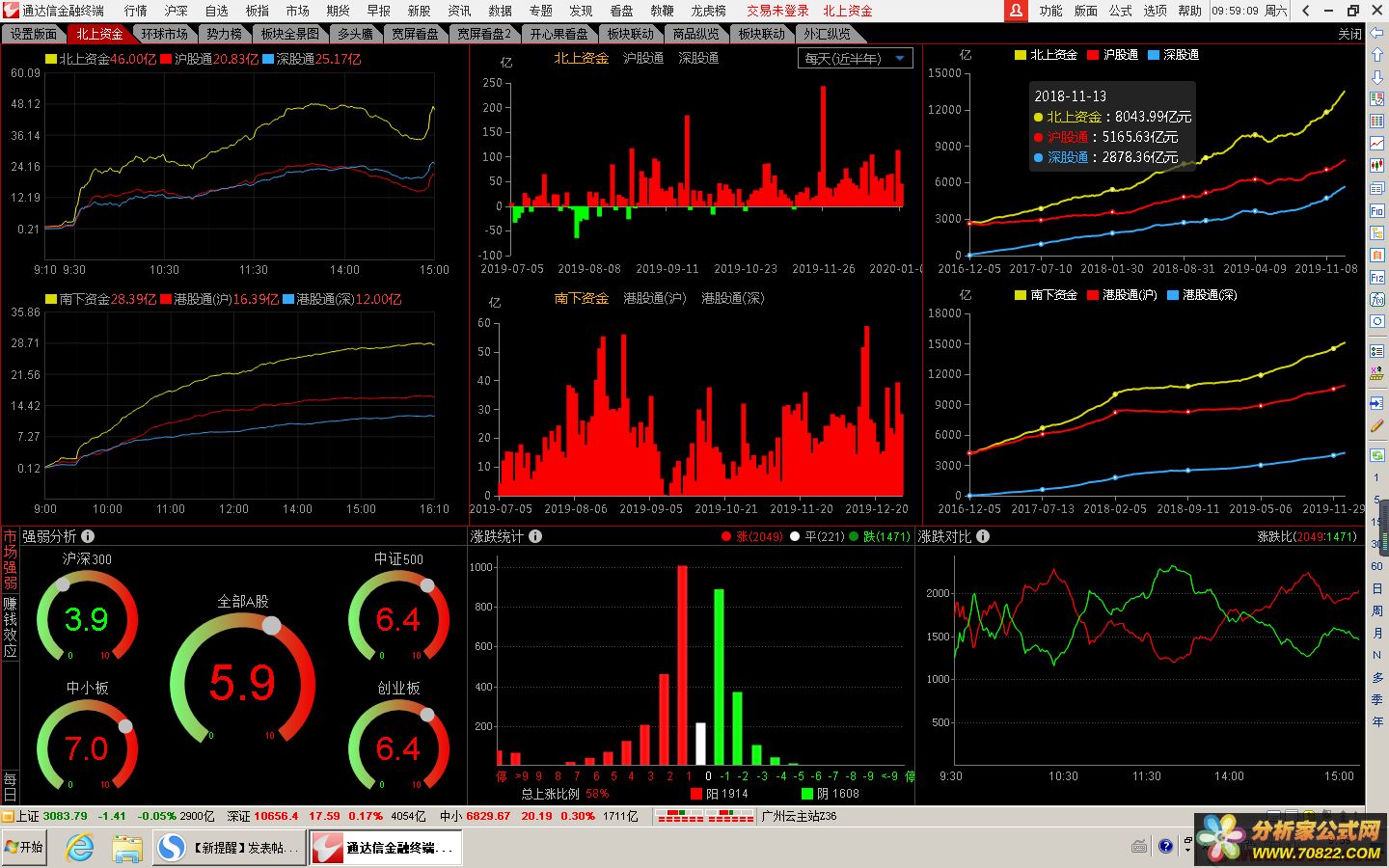
Task: Click the list options icon in sidebar
Action: (1377, 351)
